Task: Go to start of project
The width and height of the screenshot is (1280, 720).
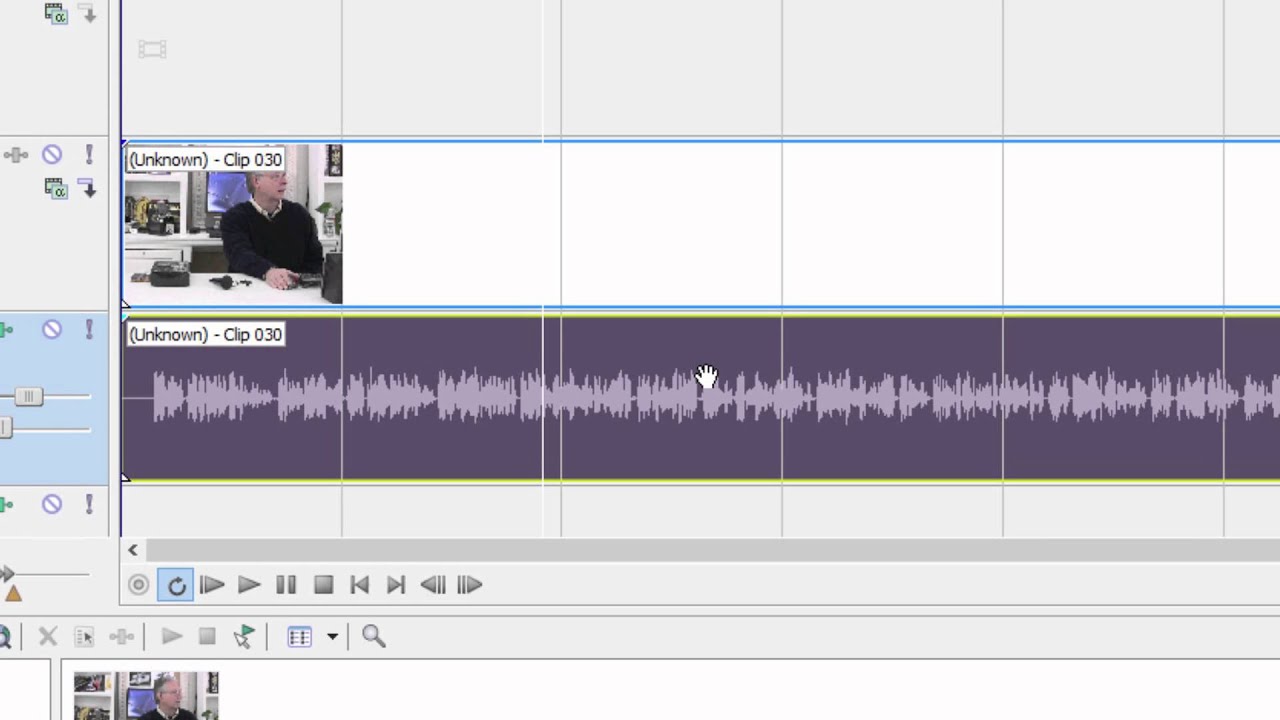Action: 360,585
